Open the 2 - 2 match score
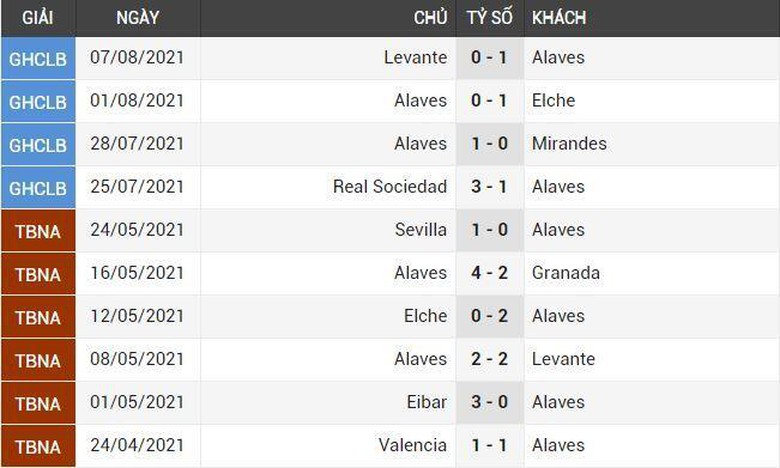780x468 pixels. [490, 359]
